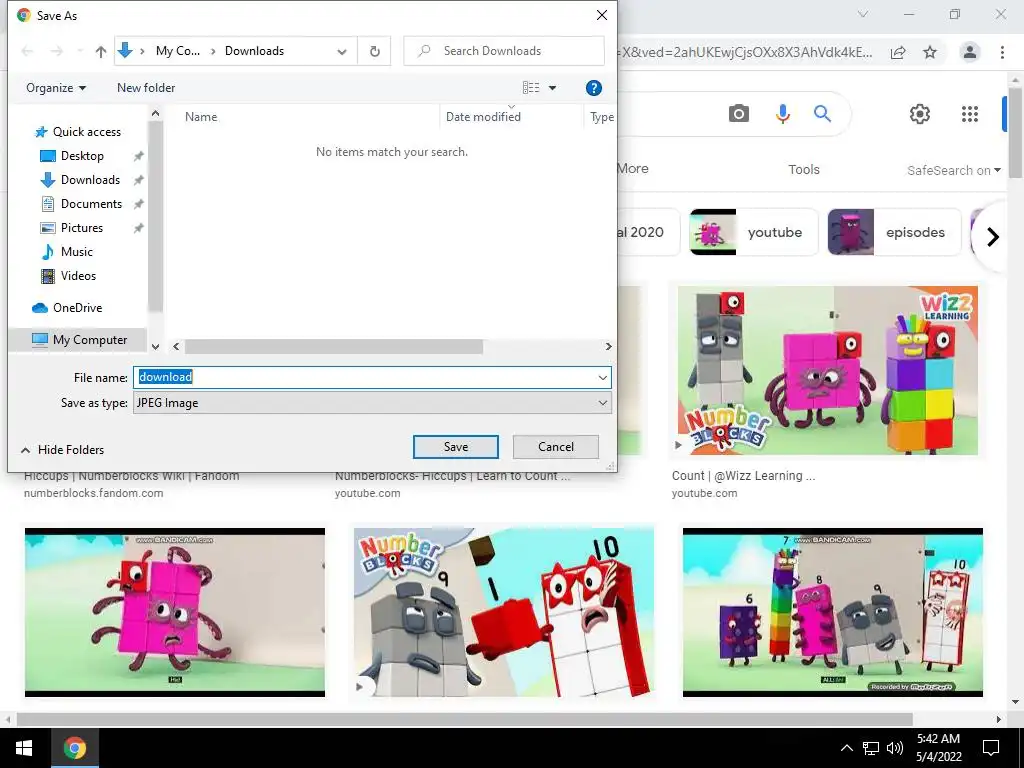This screenshot has height=768, width=1024.
Task: Click Chrome icon in the taskbar
Action: tap(74, 748)
